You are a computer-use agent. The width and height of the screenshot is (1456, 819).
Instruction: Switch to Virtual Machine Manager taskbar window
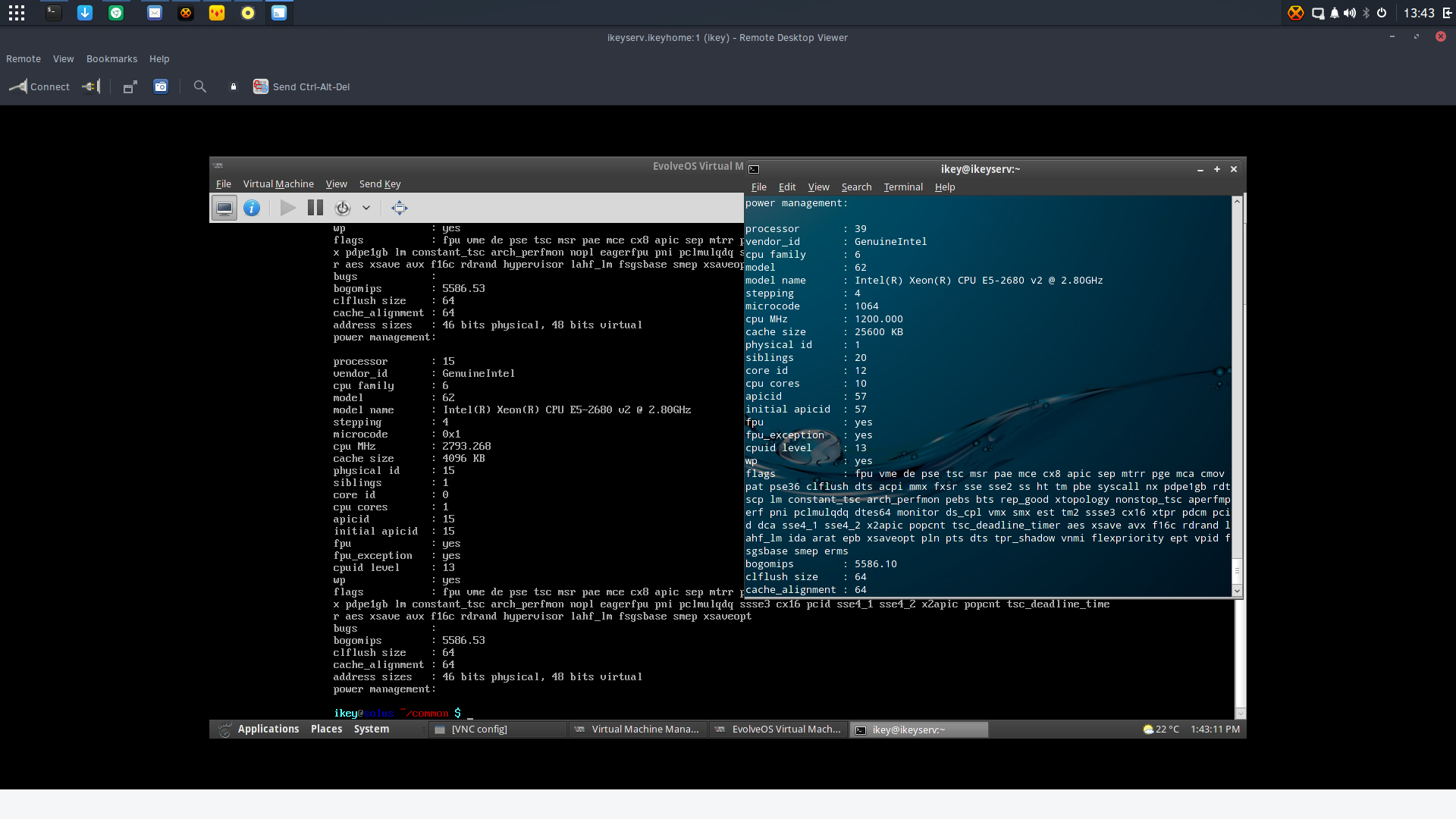tap(638, 730)
